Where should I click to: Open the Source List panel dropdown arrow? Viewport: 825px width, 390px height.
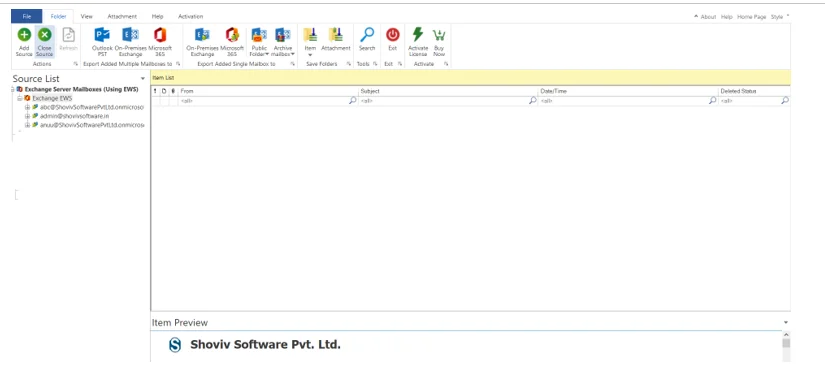pyautogui.click(x=143, y=79)
